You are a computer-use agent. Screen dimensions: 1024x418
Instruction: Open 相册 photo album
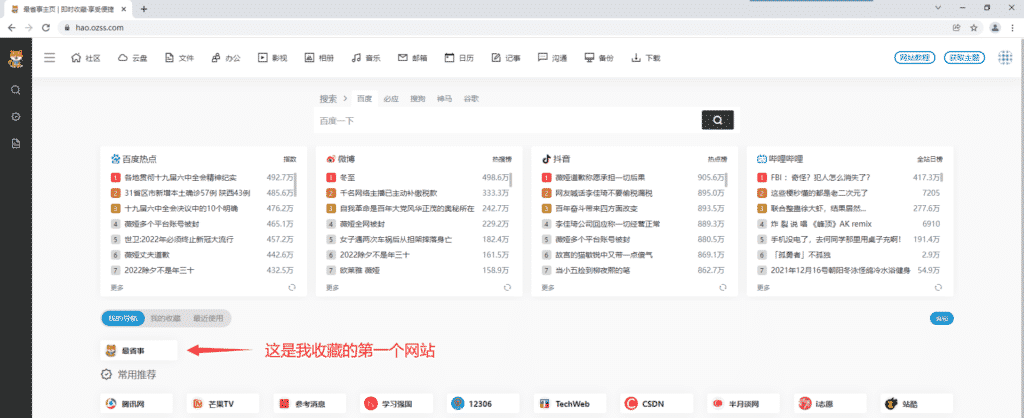(319, 57)
